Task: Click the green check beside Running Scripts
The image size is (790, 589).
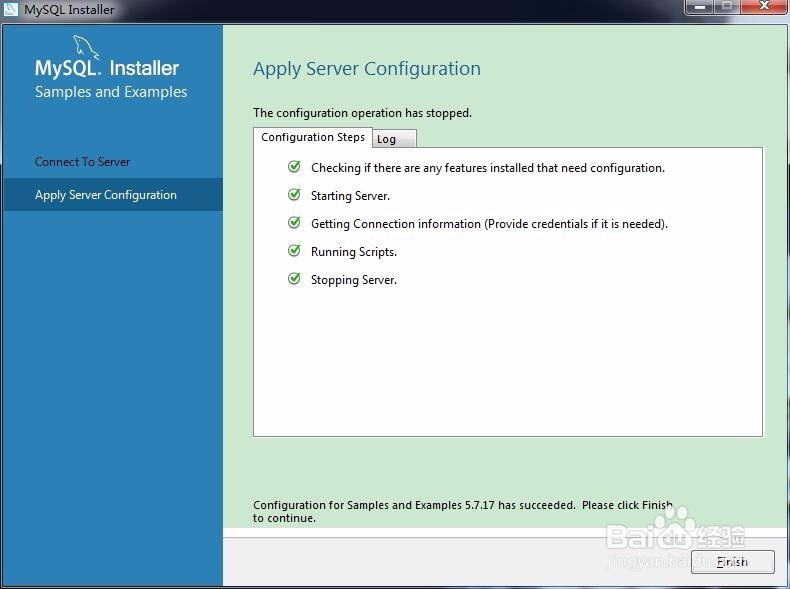Action: pos(294,250)
